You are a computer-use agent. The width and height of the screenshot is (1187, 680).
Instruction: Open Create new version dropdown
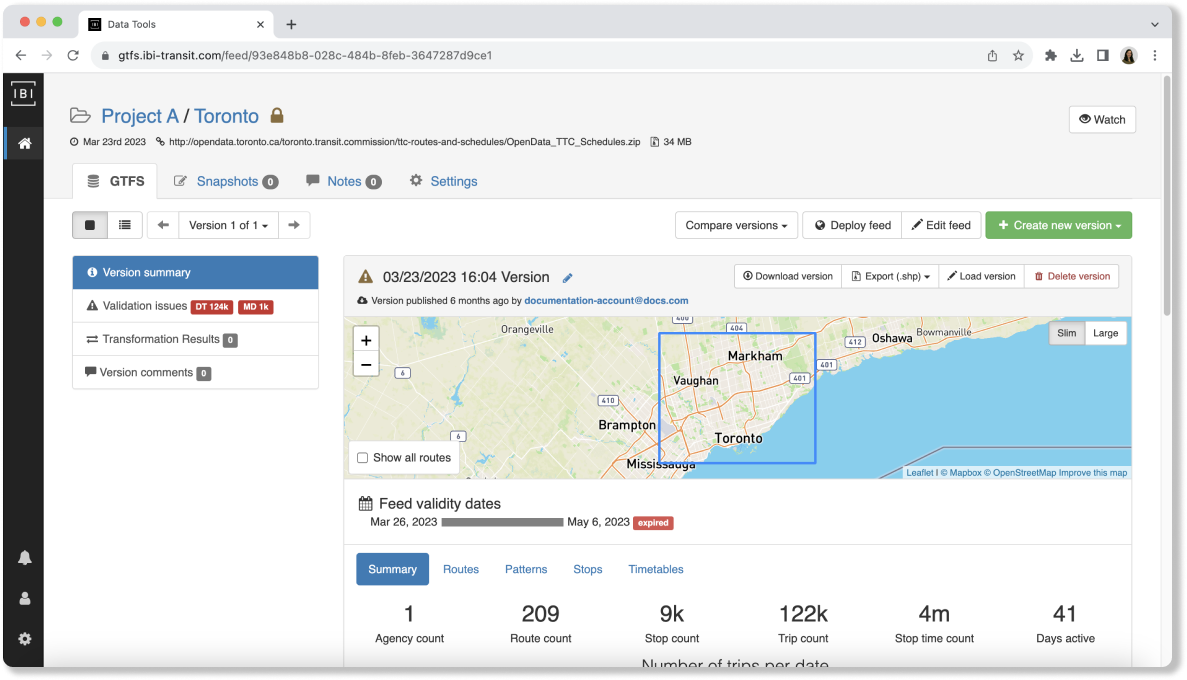pyautogui.click(x=1058, y=225)
